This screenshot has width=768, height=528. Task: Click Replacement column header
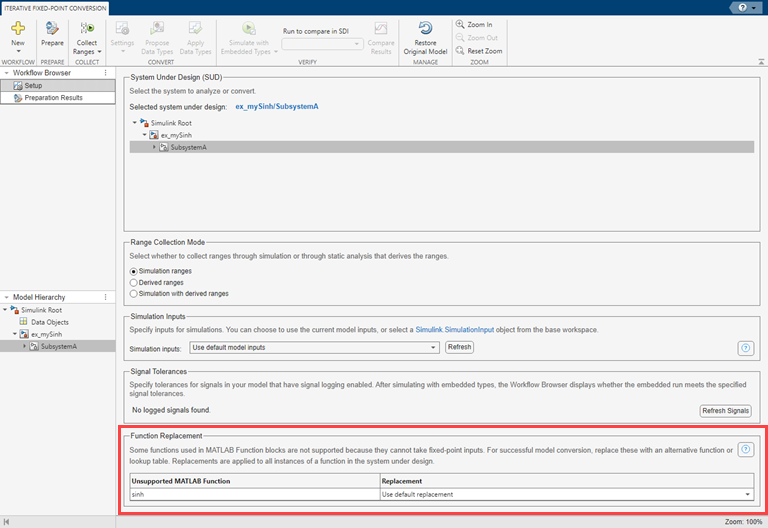point(567,481)
